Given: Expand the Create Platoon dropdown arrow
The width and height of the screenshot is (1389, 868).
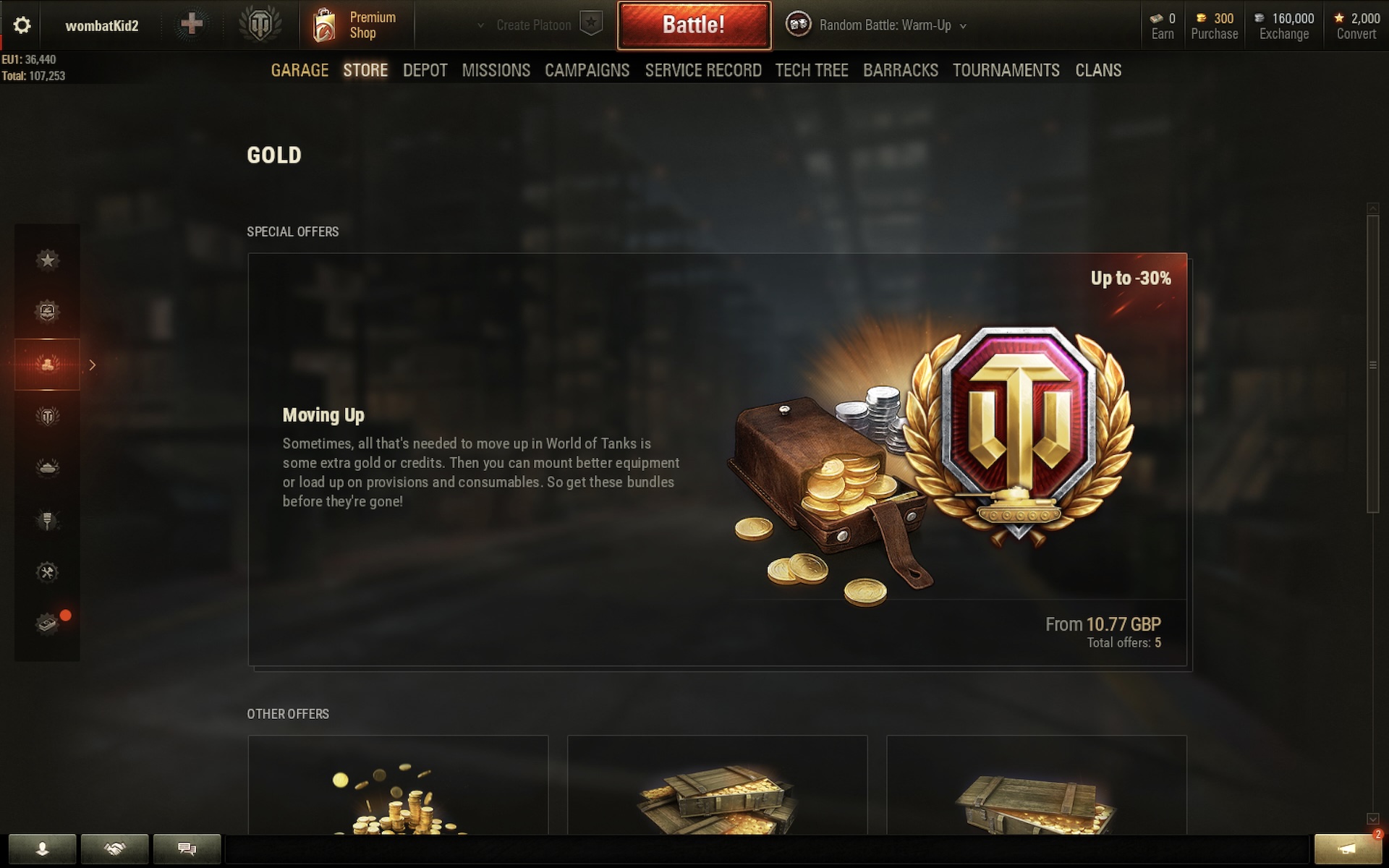Looking at the screenshot, I should pos(480,25).
